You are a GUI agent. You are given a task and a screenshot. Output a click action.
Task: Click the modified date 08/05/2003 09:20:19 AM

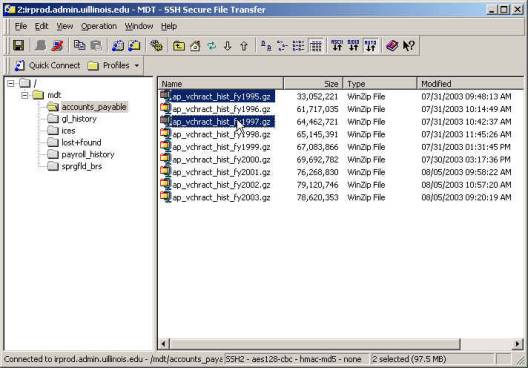point(466,198)
